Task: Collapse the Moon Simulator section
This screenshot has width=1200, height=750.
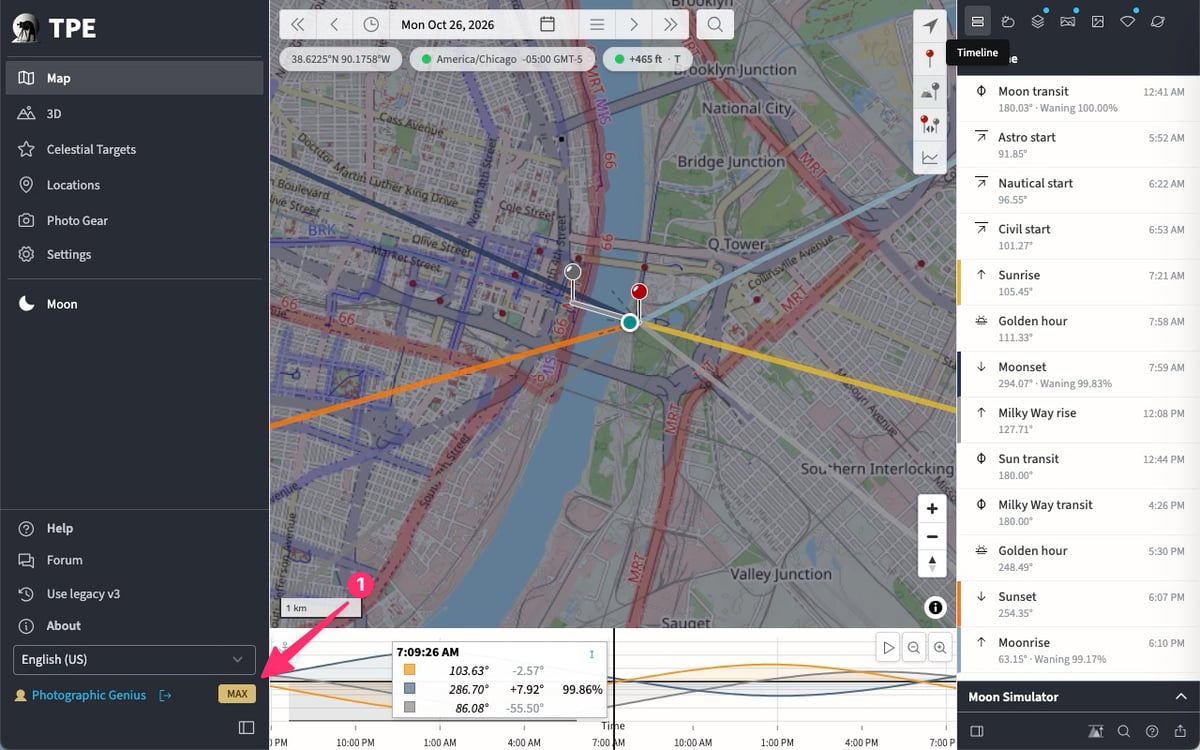Action: tap(1181, 697)
